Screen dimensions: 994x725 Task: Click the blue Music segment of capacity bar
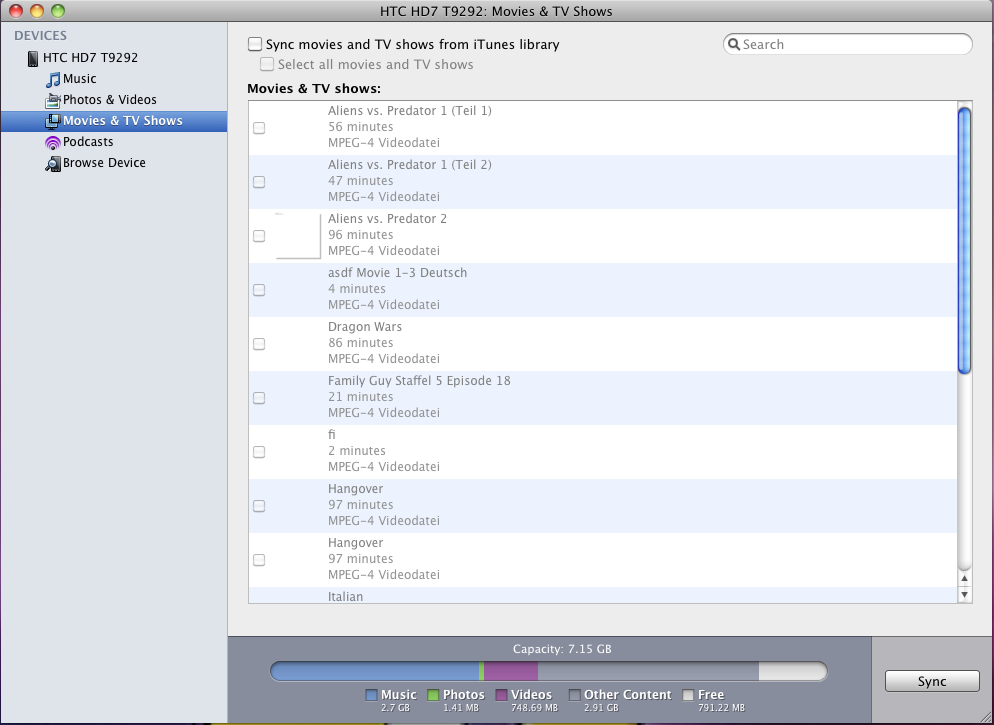click(375, 671)
